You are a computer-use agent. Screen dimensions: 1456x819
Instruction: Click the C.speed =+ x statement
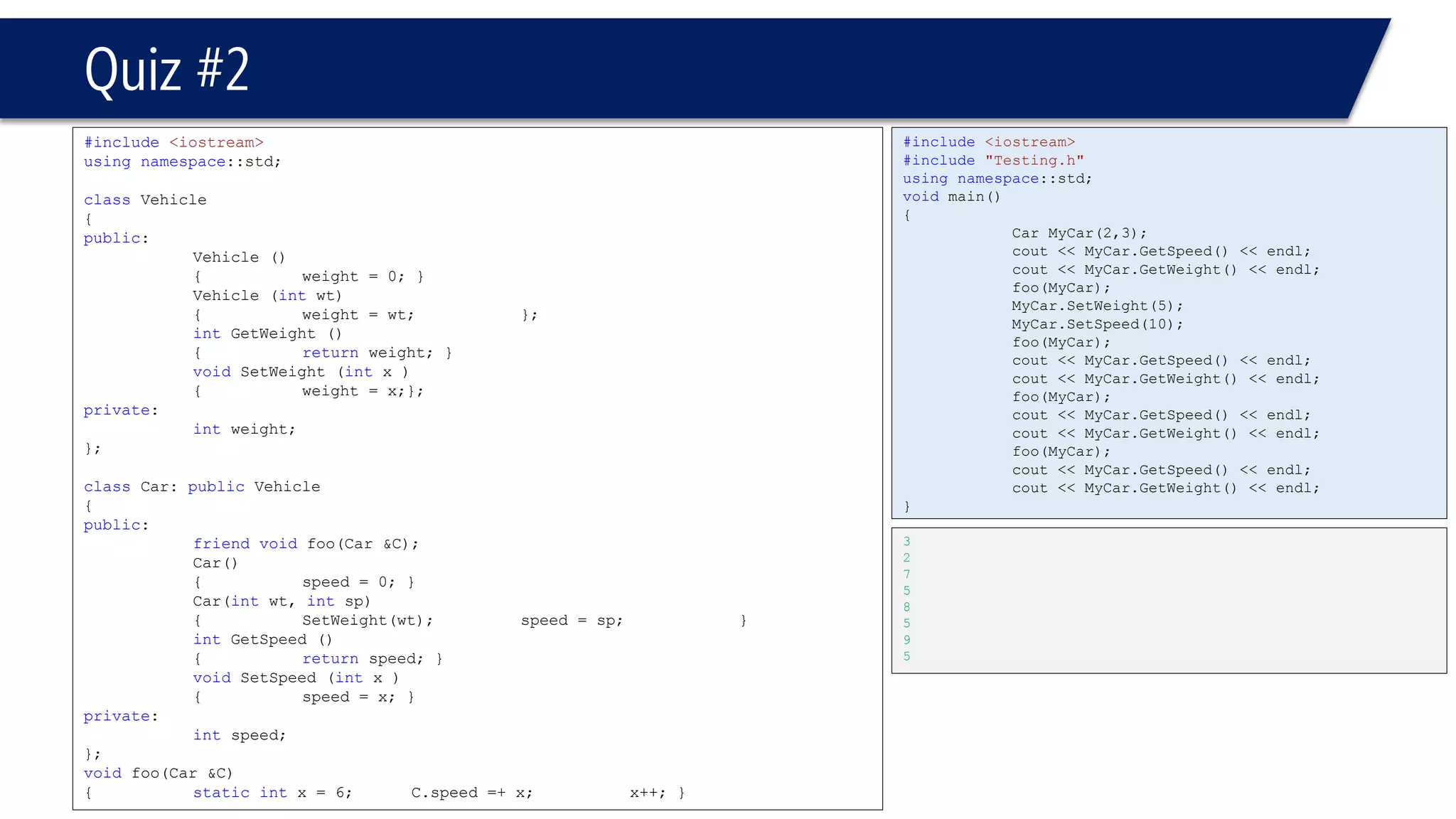[471, 793]
